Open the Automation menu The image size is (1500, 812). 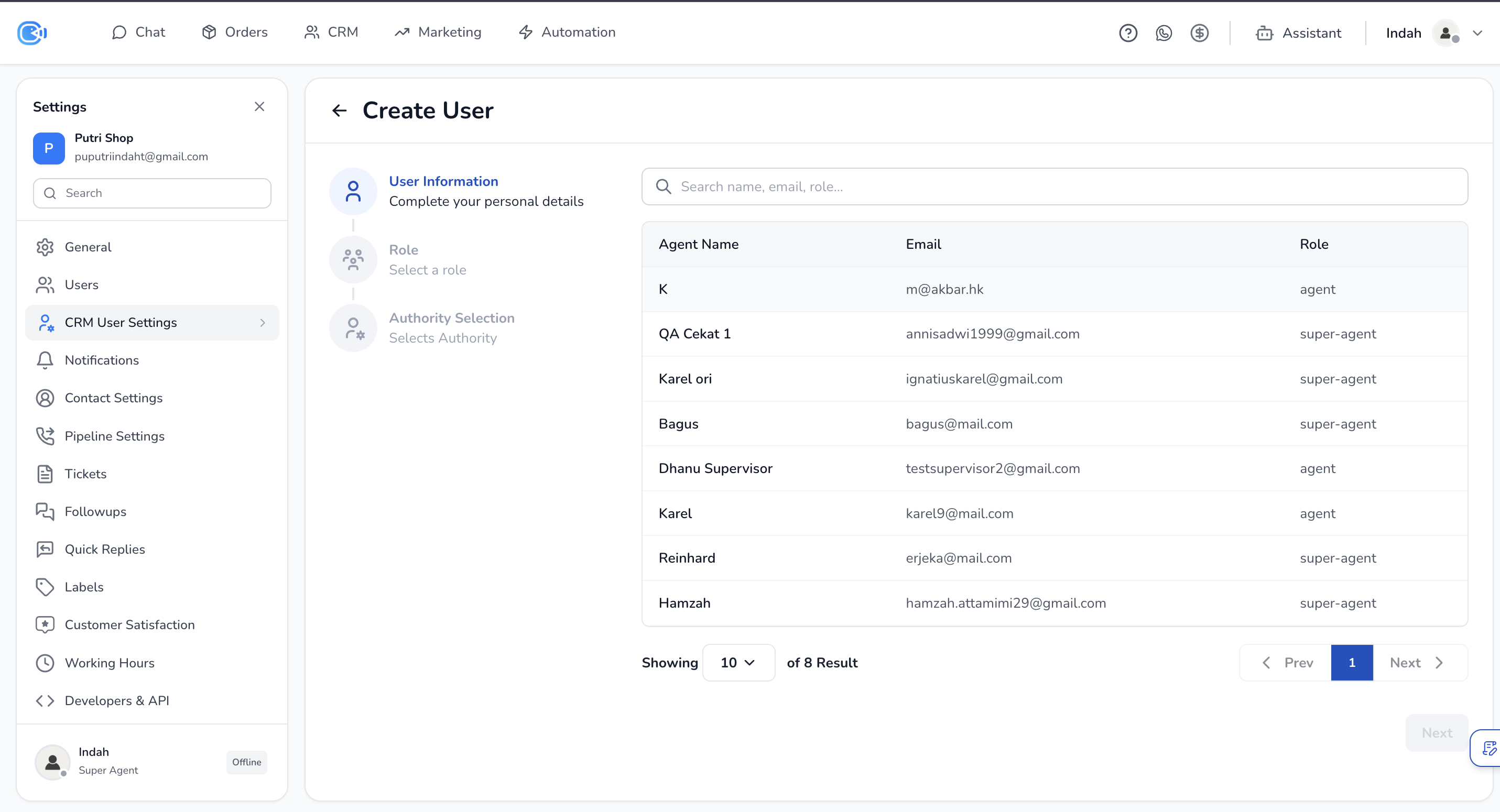click(x=567, y=32)
